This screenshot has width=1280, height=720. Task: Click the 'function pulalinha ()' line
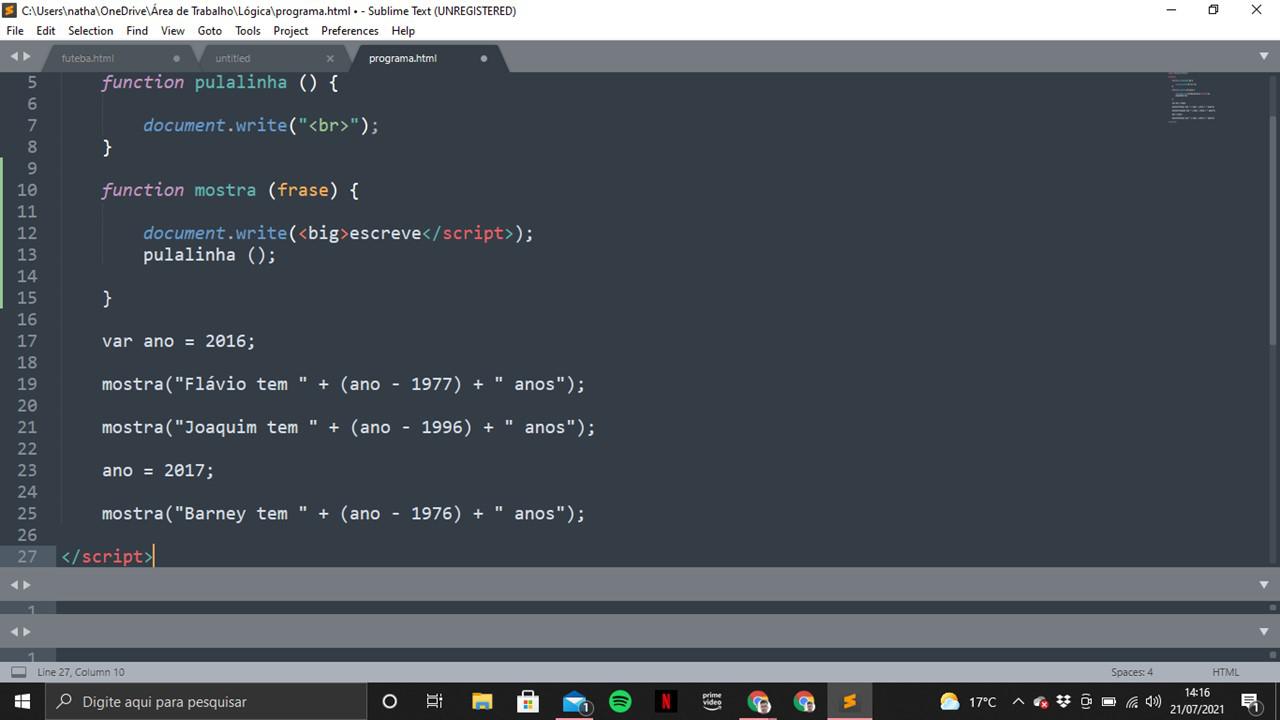point(220,82)
